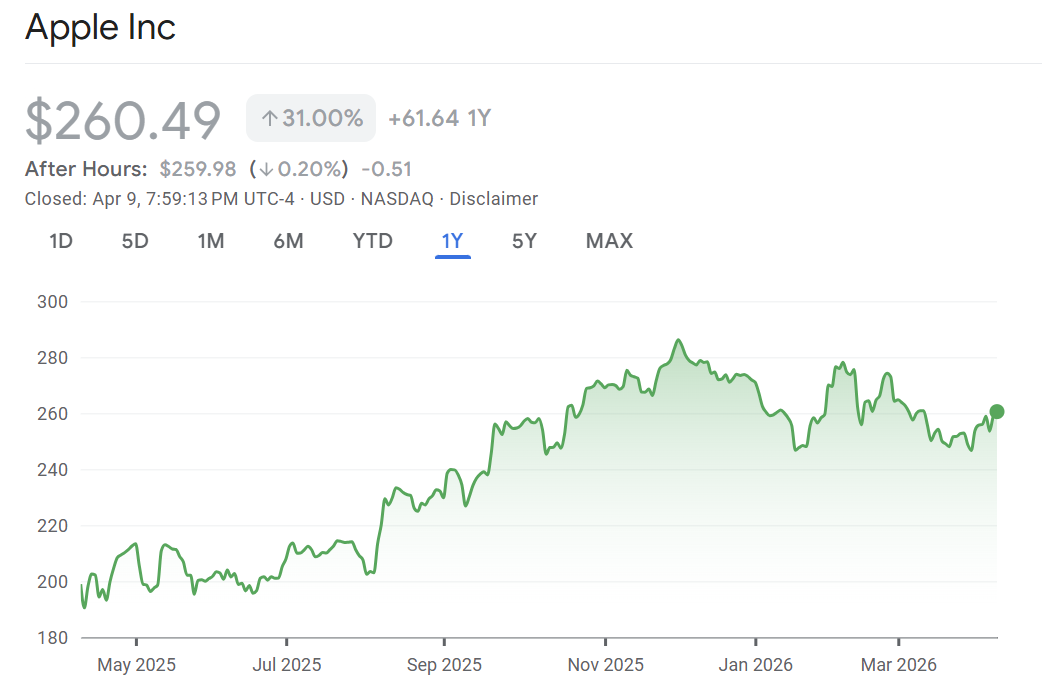Screen dimensions: 1042x684
Task: Open the MAX range view
Action: [609, 241]
